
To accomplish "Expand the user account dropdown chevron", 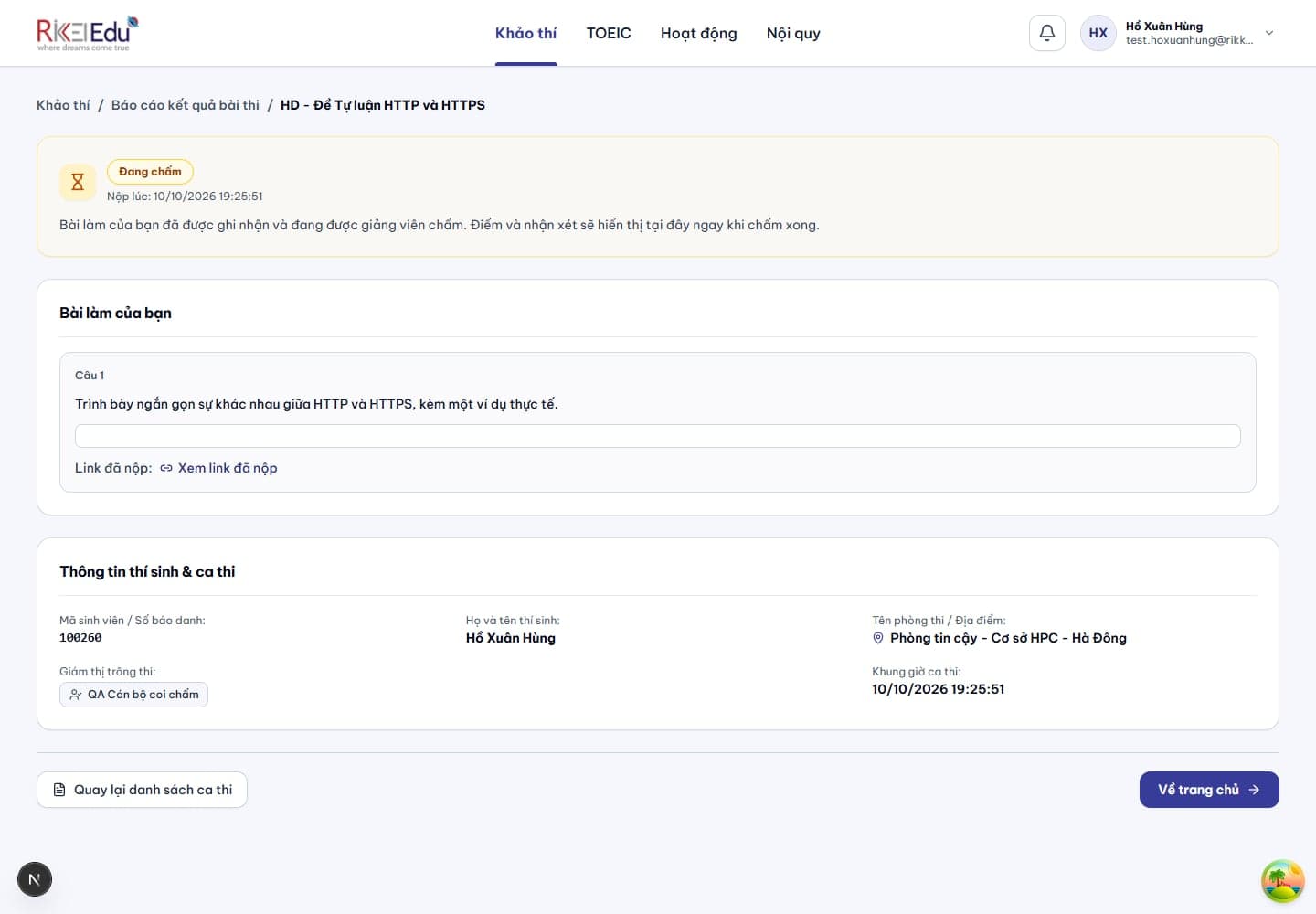I will click(x=1269, y=33).
